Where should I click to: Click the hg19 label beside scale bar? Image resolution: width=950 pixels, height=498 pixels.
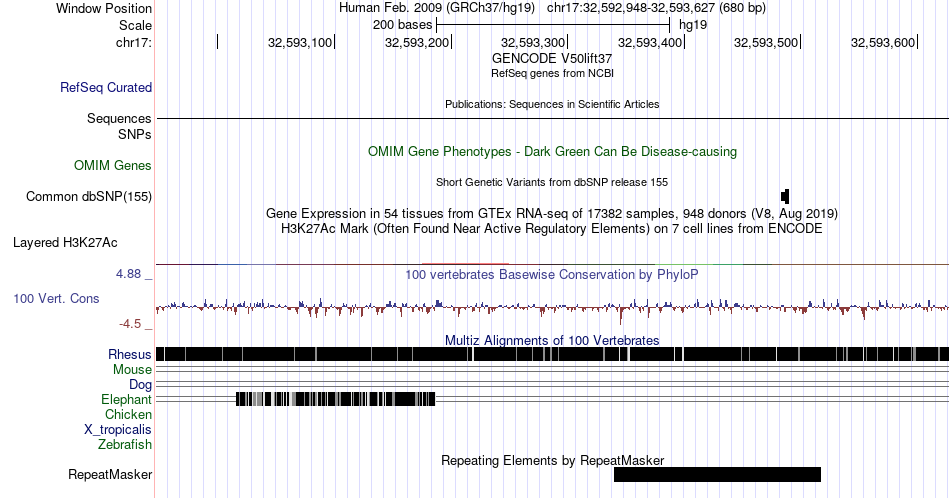pos(693,25)
